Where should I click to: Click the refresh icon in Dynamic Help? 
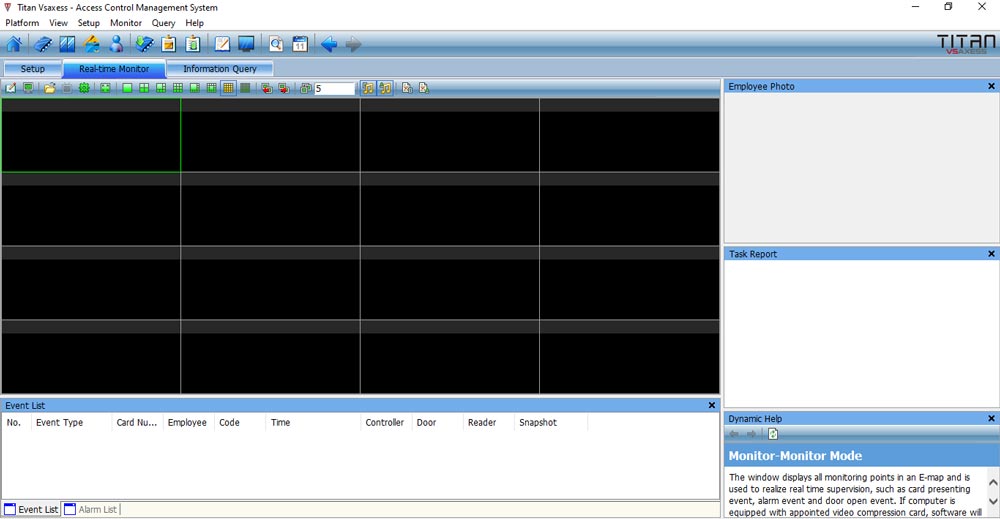point(773,434)
